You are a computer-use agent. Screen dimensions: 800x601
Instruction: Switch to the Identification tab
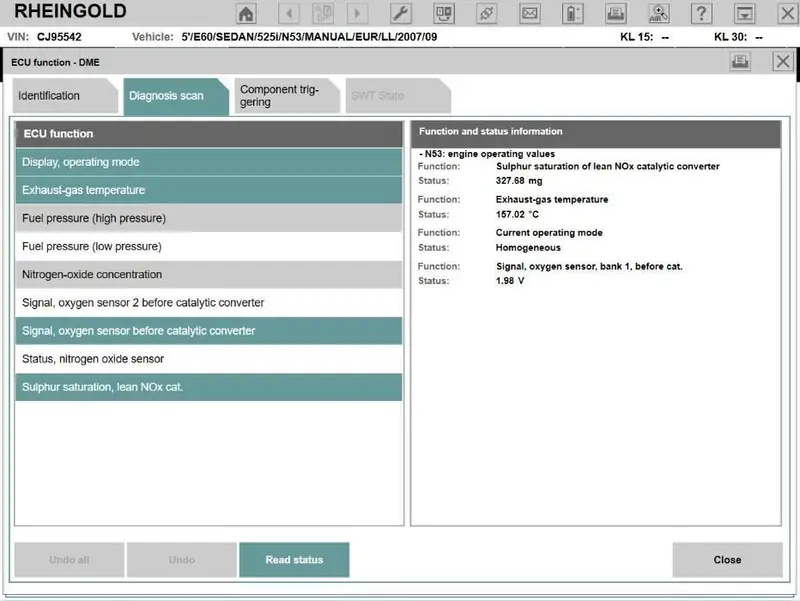click(x=65, y=96)
